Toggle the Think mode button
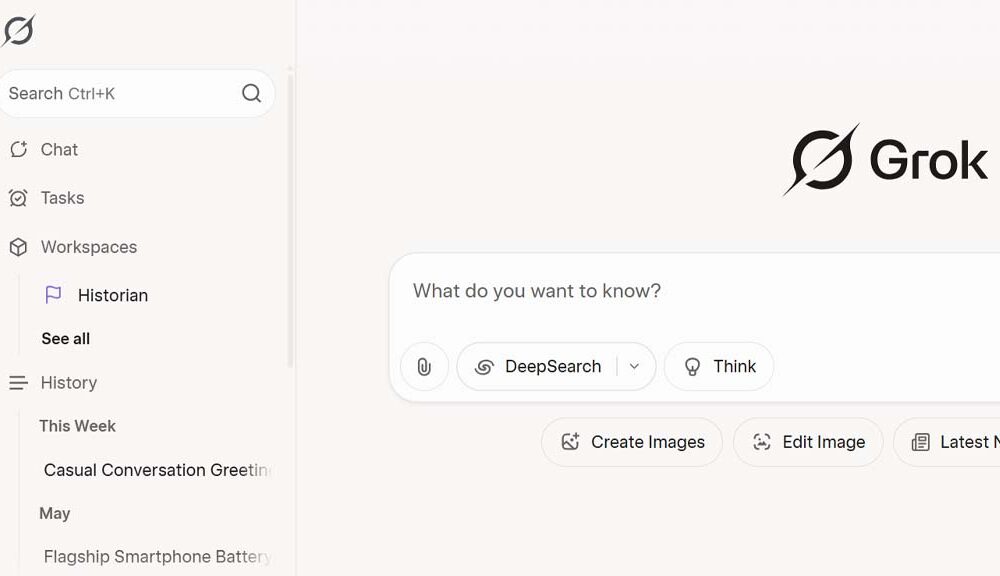This screenshot has width=1000, height=576. pyautogui.click(x=719, y=366)
